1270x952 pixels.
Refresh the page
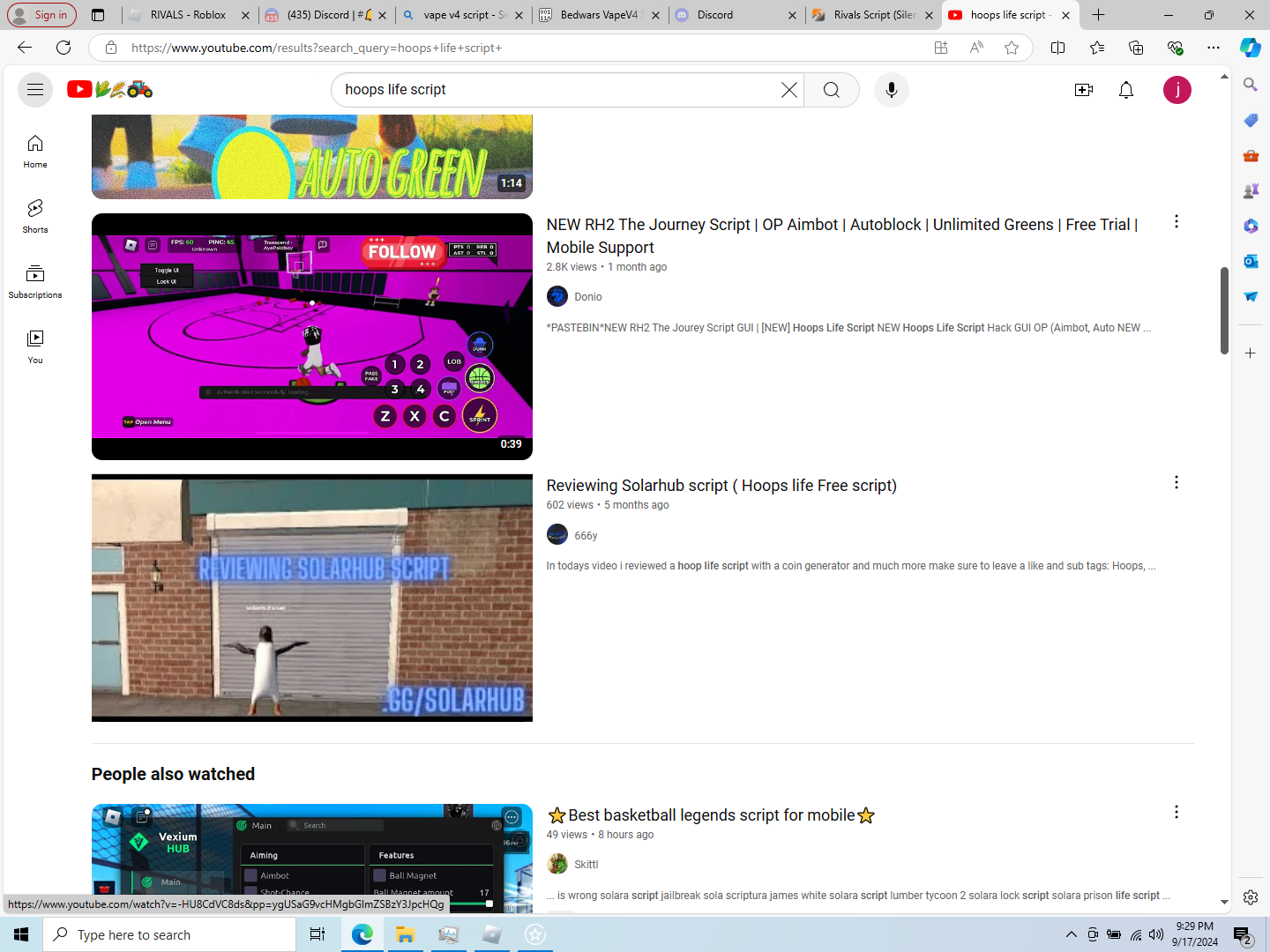tap(63, 48)
